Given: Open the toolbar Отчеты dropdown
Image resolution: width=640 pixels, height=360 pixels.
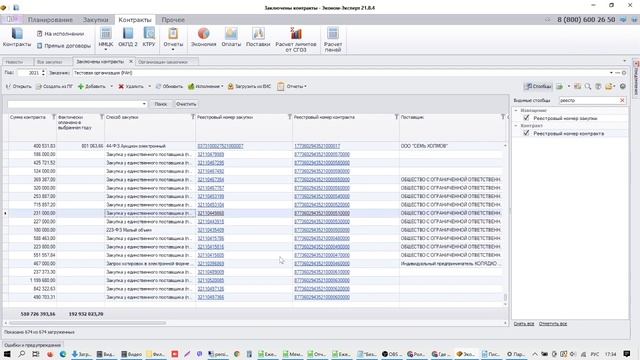Looking at the screenshot, I should click(292, 87).
